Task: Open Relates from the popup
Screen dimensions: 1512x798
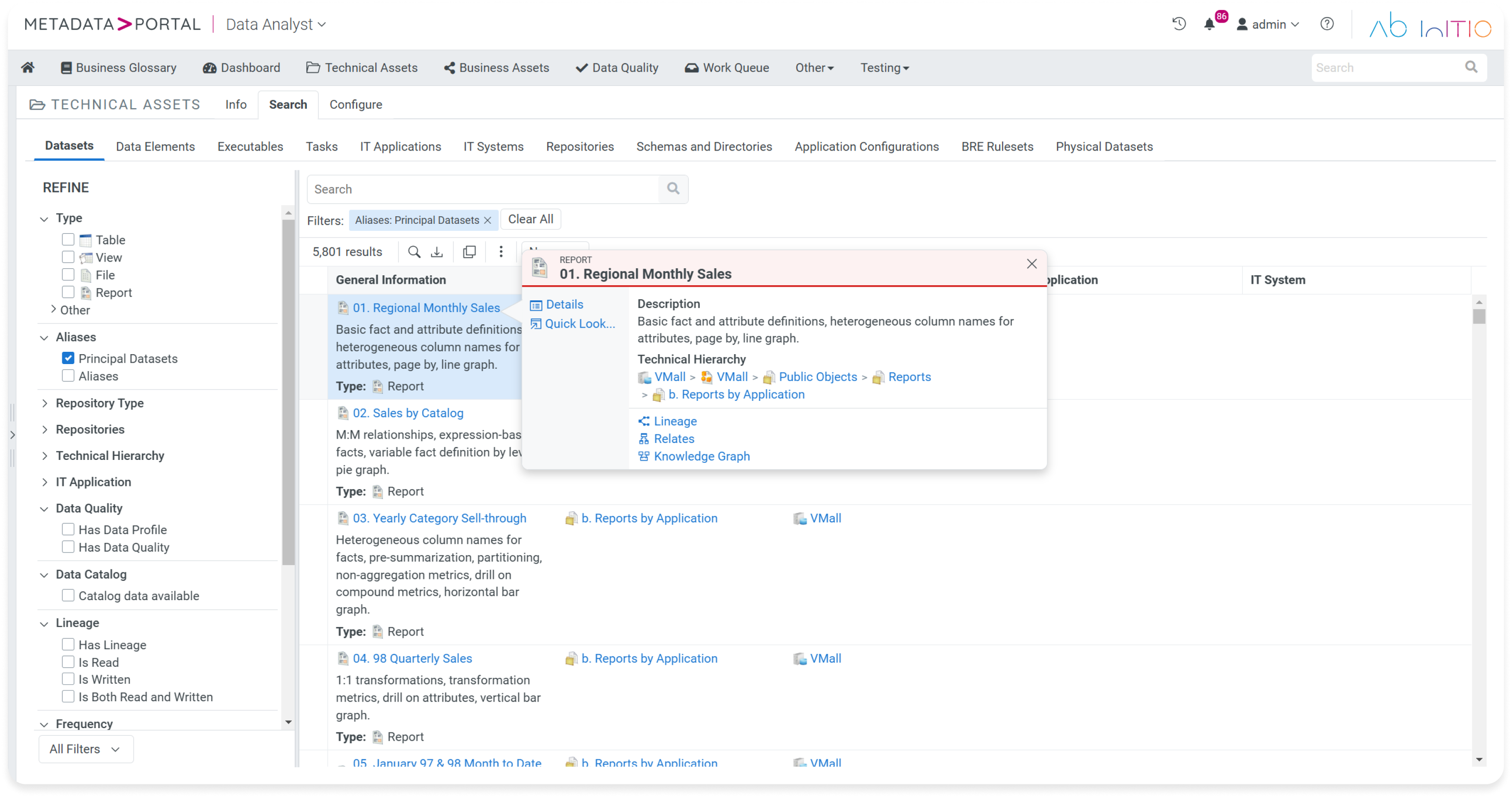Action: pyautogui.click(x=674, y=438)
